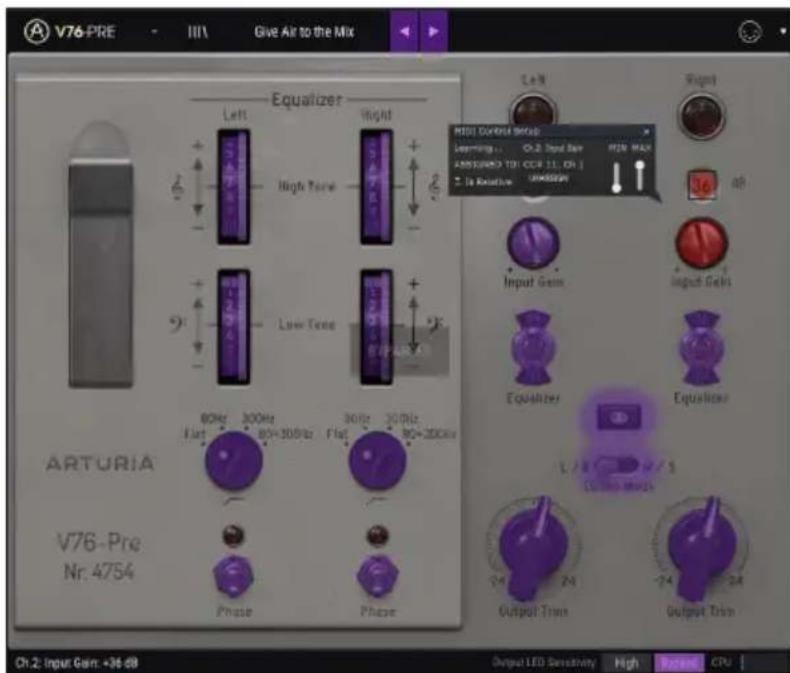Screen dimensions: 790x673
Task: Close the MIDI Control Setup popup
Action: (x=646, y=132)
